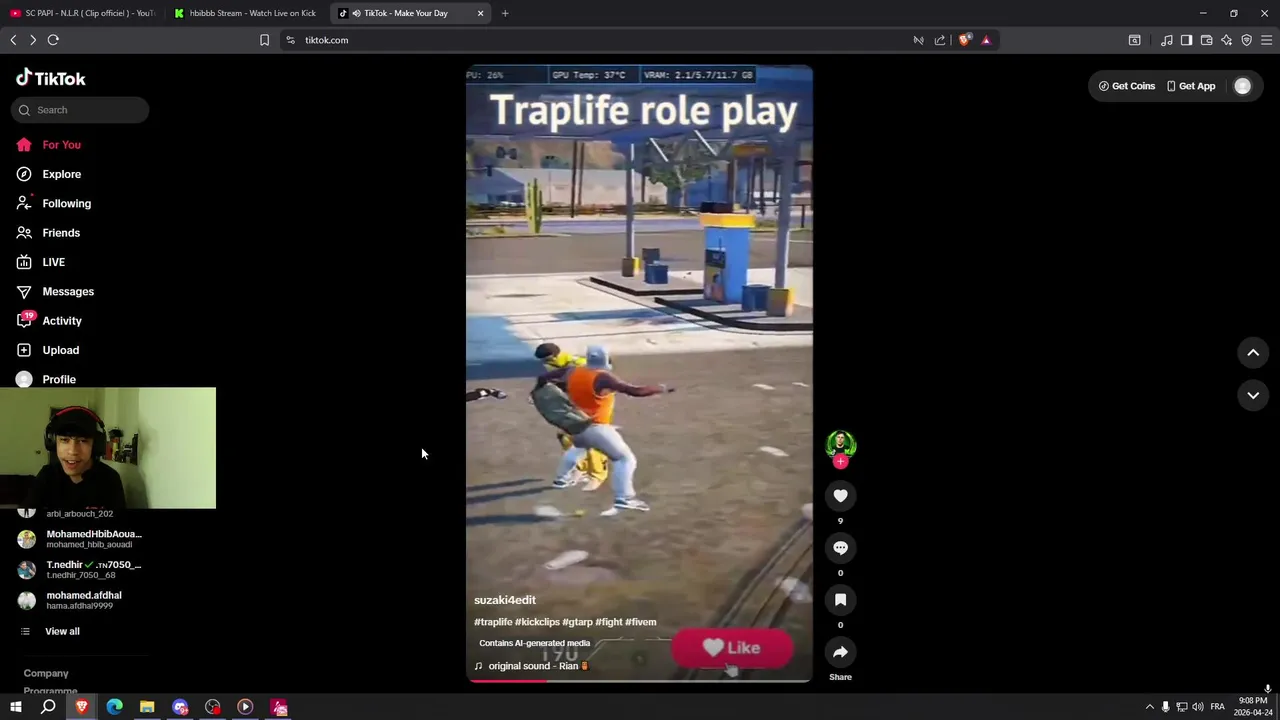Open Brave VPN shield icon
Image resolution: width=1280 pixels, height=720 pixels.
[x=1247, y=40]
